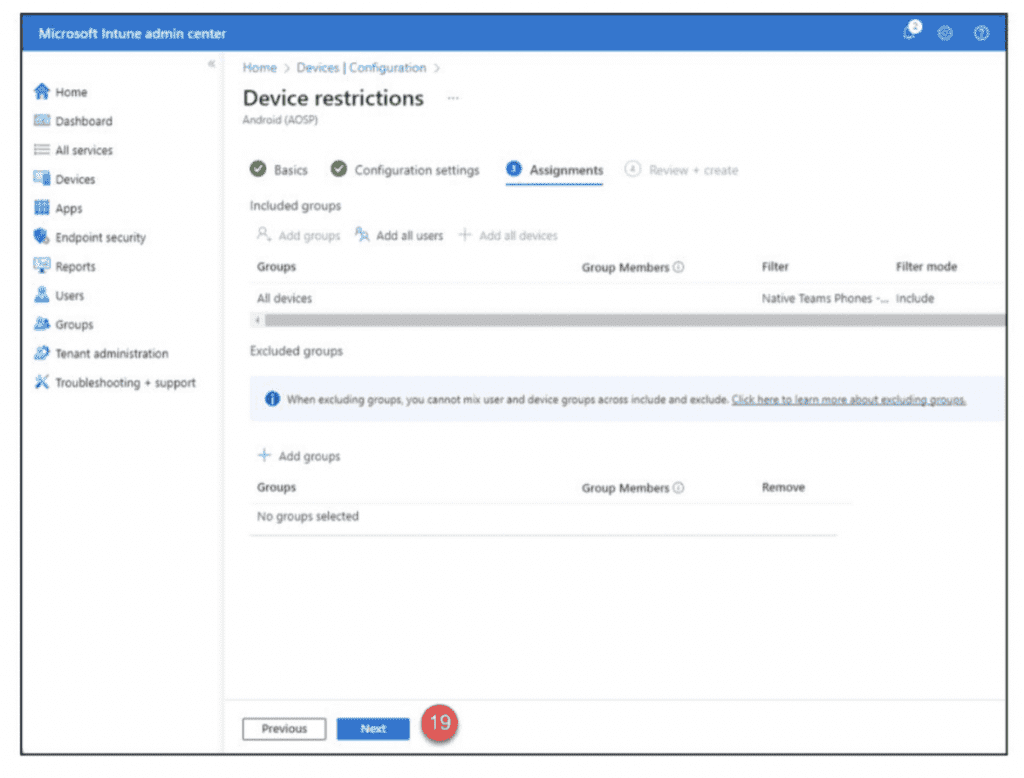The width and height of the screenshot is (1024, 778).
Task: Open ellipsis menu beside Device restrictions
Action: tap(453, 98)
